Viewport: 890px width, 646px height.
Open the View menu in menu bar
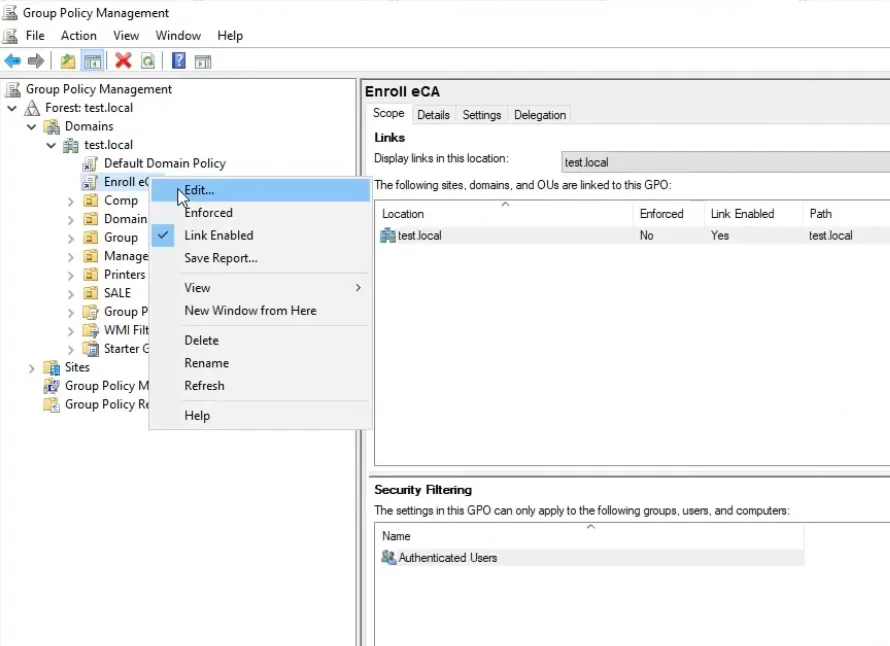click(x=125, y=36)
